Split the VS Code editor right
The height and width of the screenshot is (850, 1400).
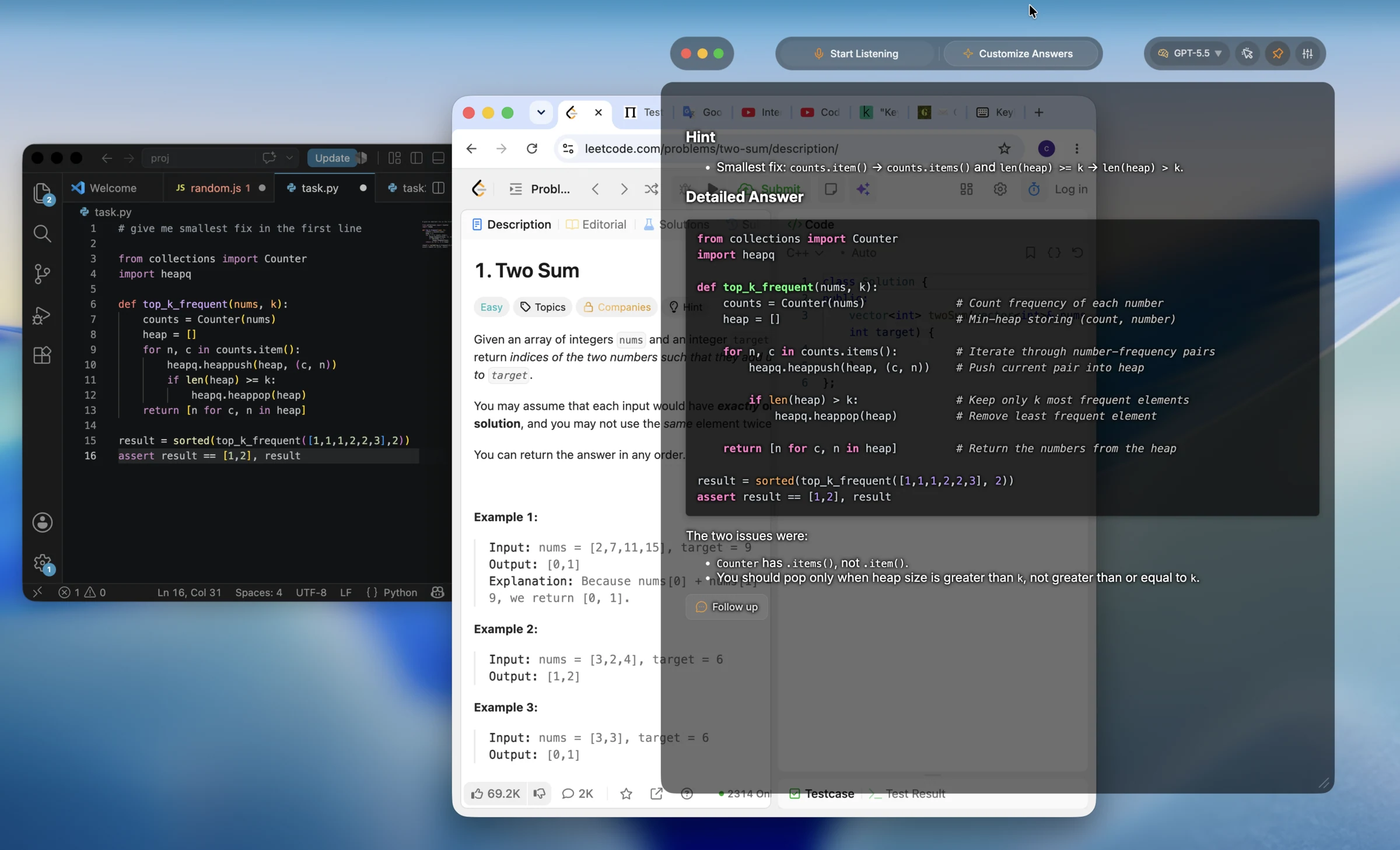[x=439, y=188]
